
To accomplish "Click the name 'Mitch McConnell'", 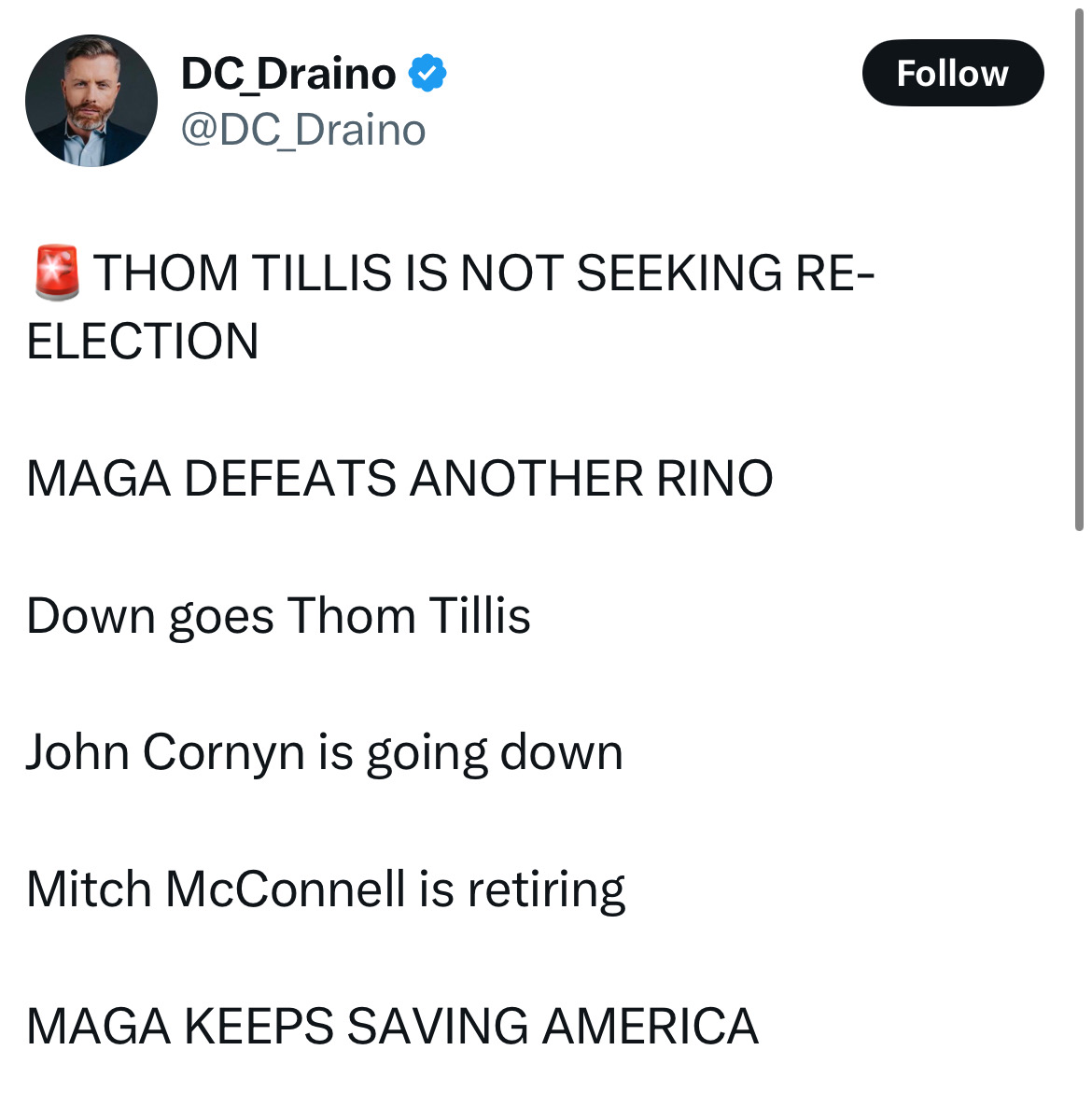I will coord(217,889).
